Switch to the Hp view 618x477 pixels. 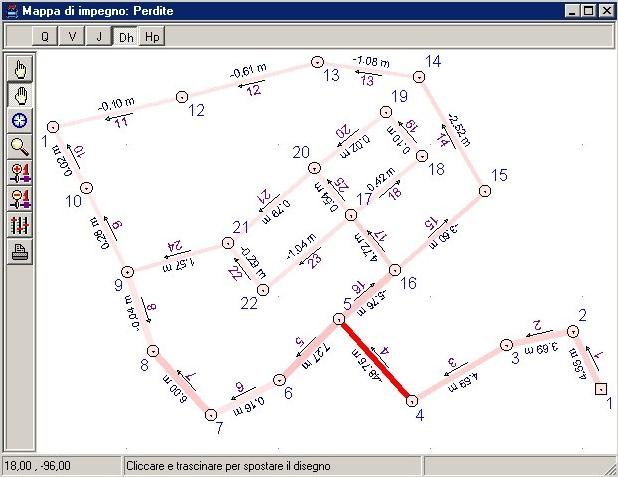[x=151, y=36]
